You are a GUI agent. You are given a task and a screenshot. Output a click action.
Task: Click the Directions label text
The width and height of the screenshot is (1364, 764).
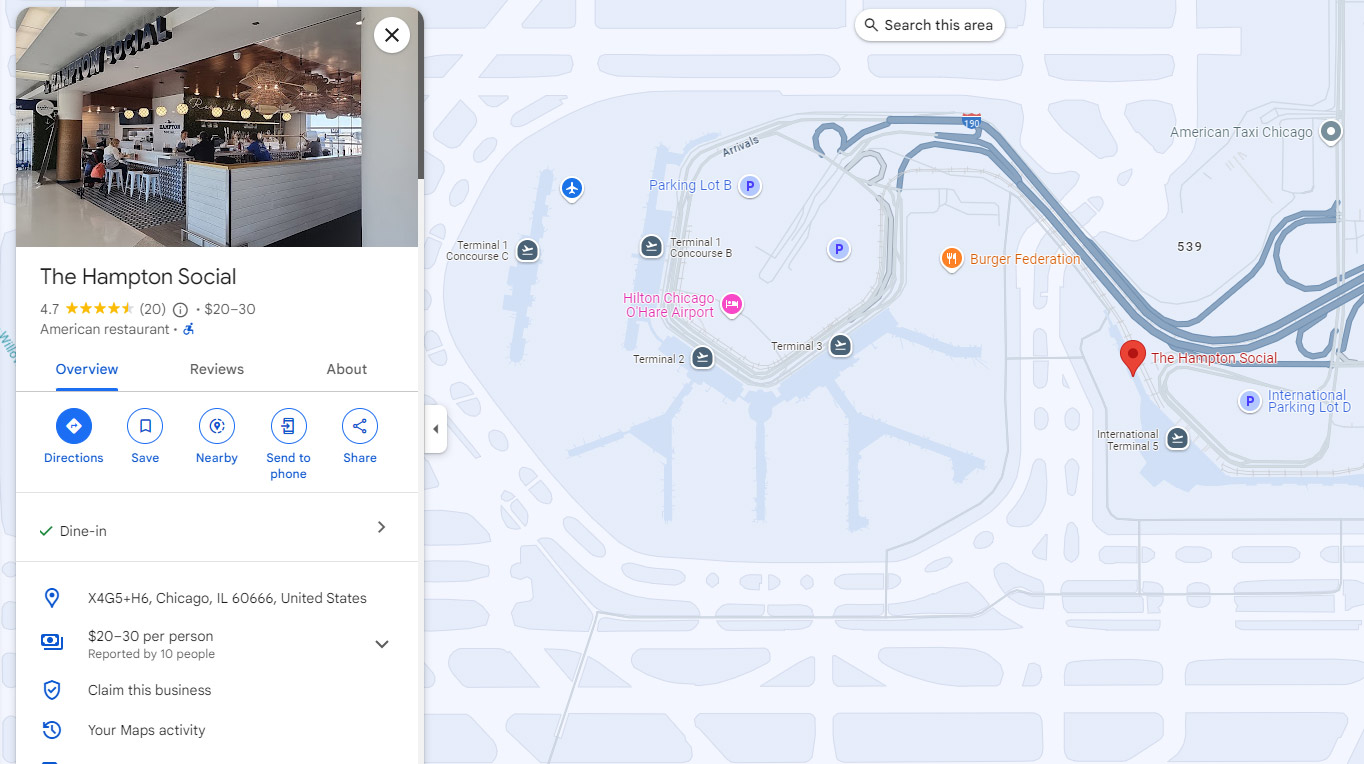[73, 458]
